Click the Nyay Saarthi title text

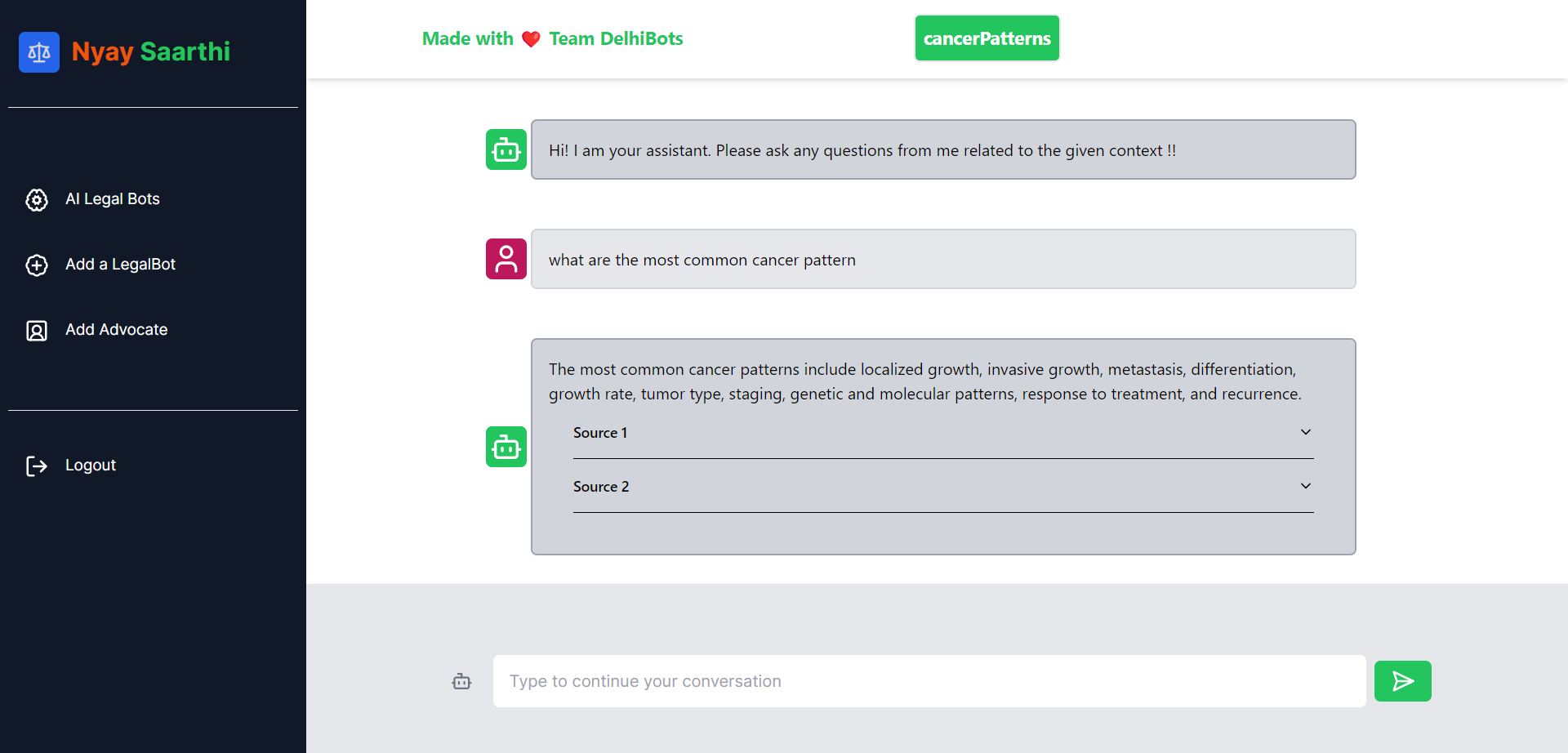[151, 51]
